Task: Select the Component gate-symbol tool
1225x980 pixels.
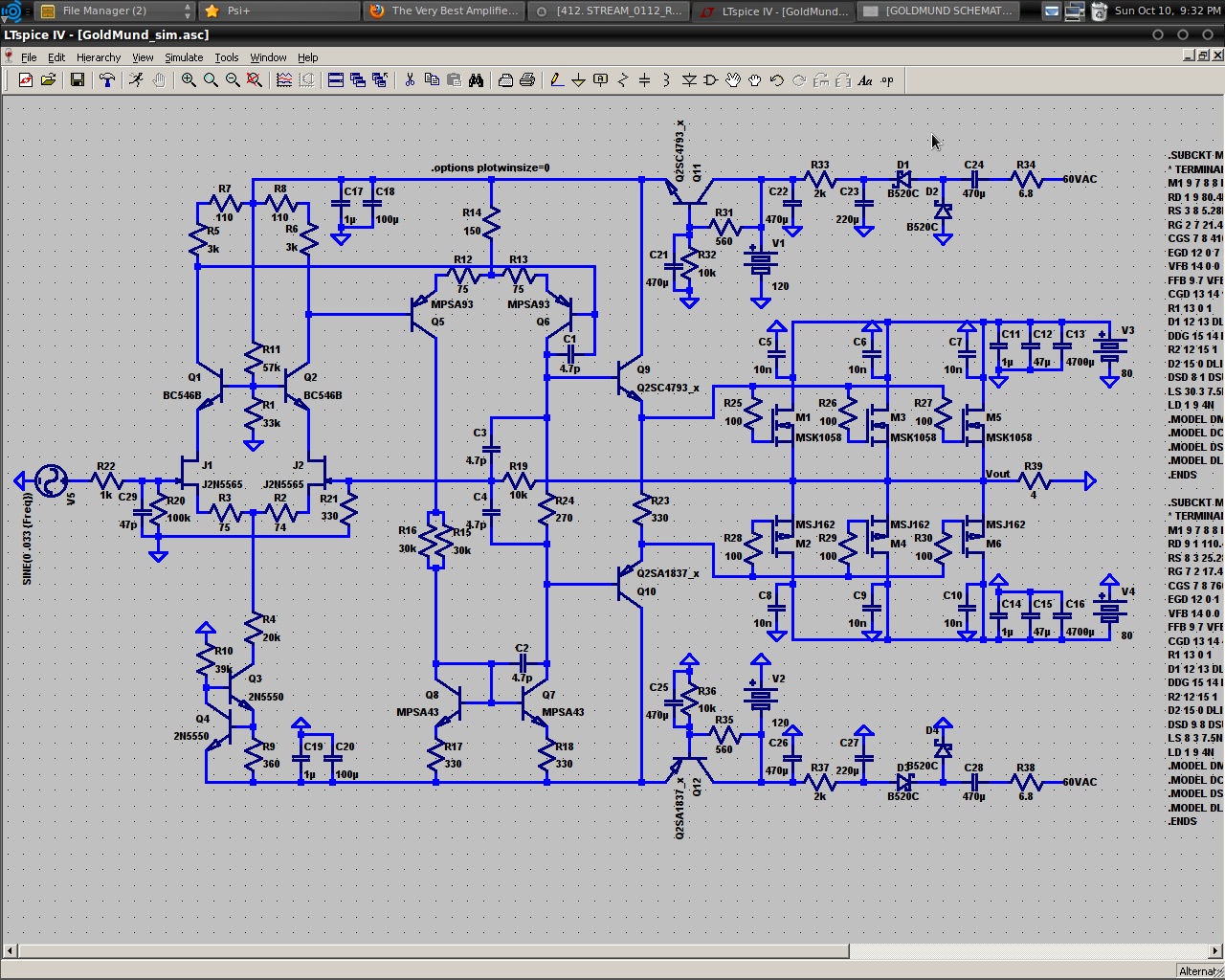Action: pos(711,80)
